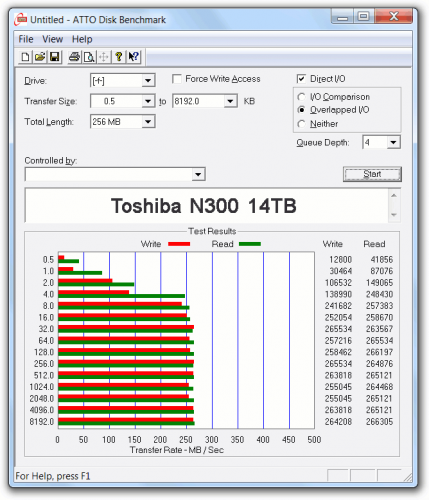Select the I/O Comparison radio button

tap(302, 97)
